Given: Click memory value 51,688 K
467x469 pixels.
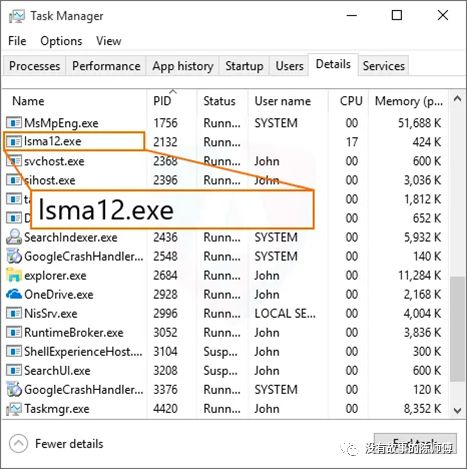Looking at the screenshot, I should tap(419, 123).
